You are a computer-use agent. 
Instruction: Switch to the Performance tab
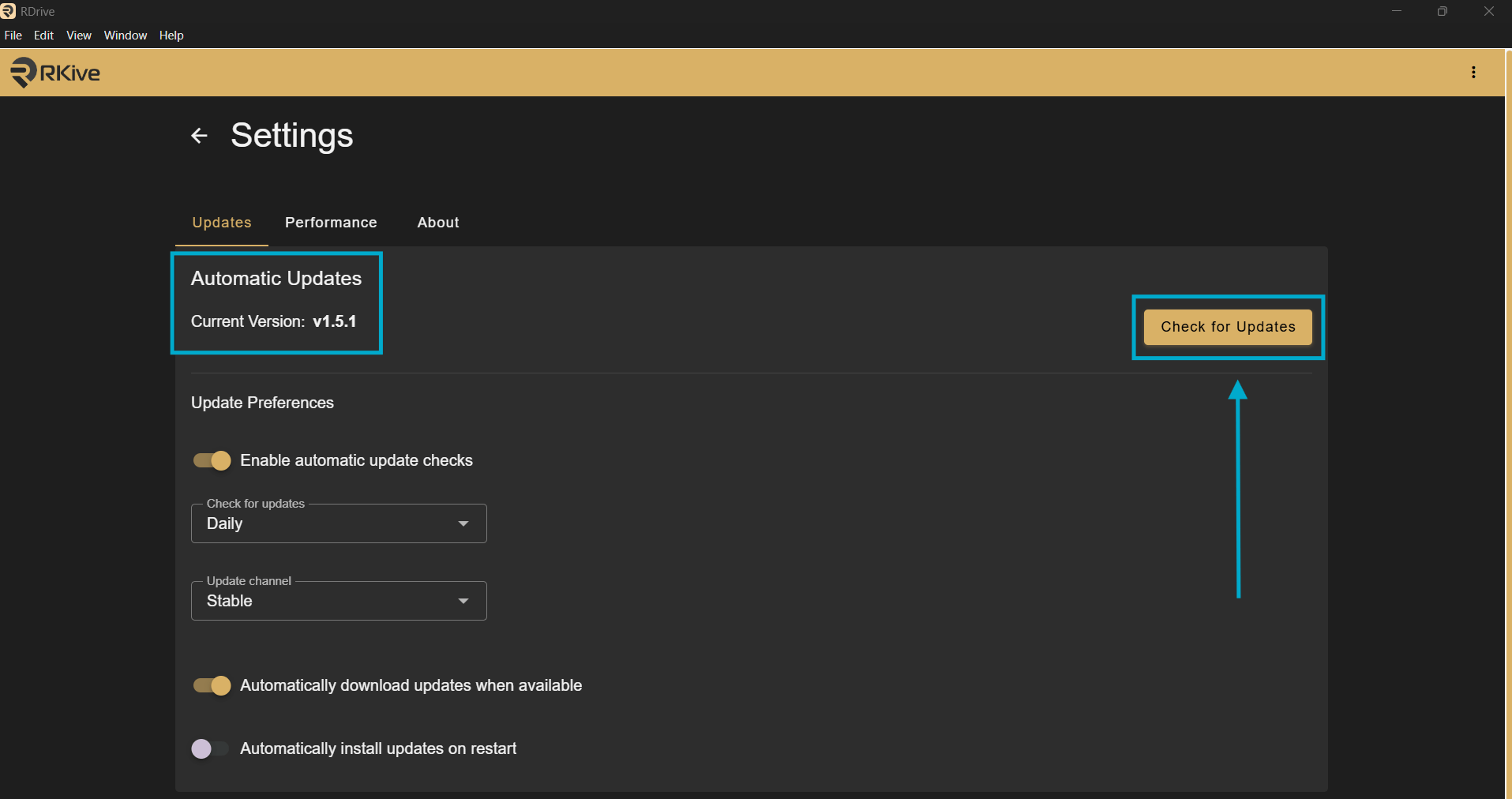[x=331, y=223]
